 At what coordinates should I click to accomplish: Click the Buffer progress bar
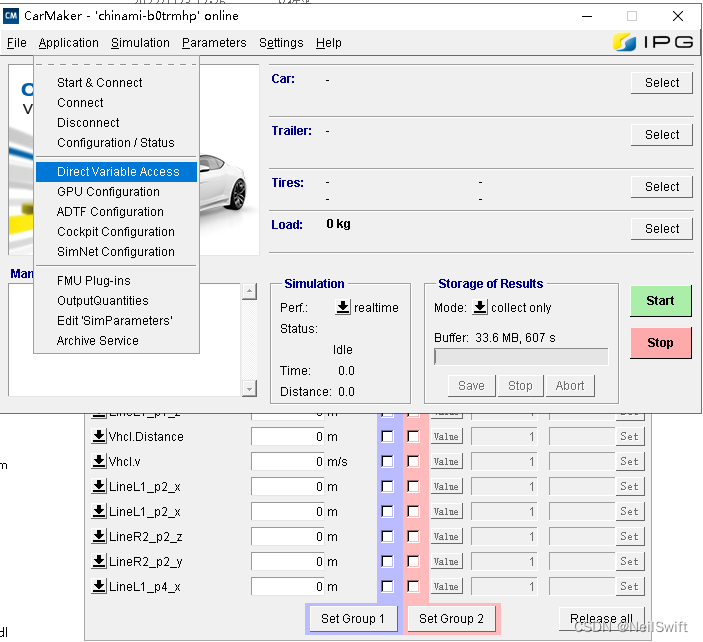[521, 357]
